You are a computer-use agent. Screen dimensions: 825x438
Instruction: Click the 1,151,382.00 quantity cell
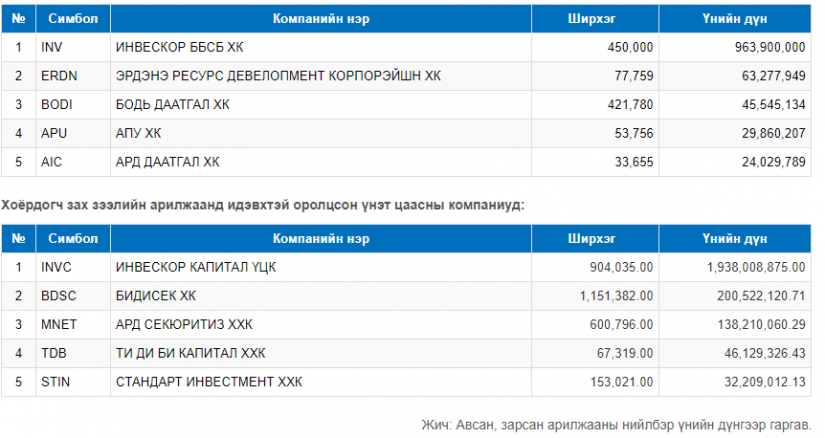pyautogui.click(x=595, y=296)
